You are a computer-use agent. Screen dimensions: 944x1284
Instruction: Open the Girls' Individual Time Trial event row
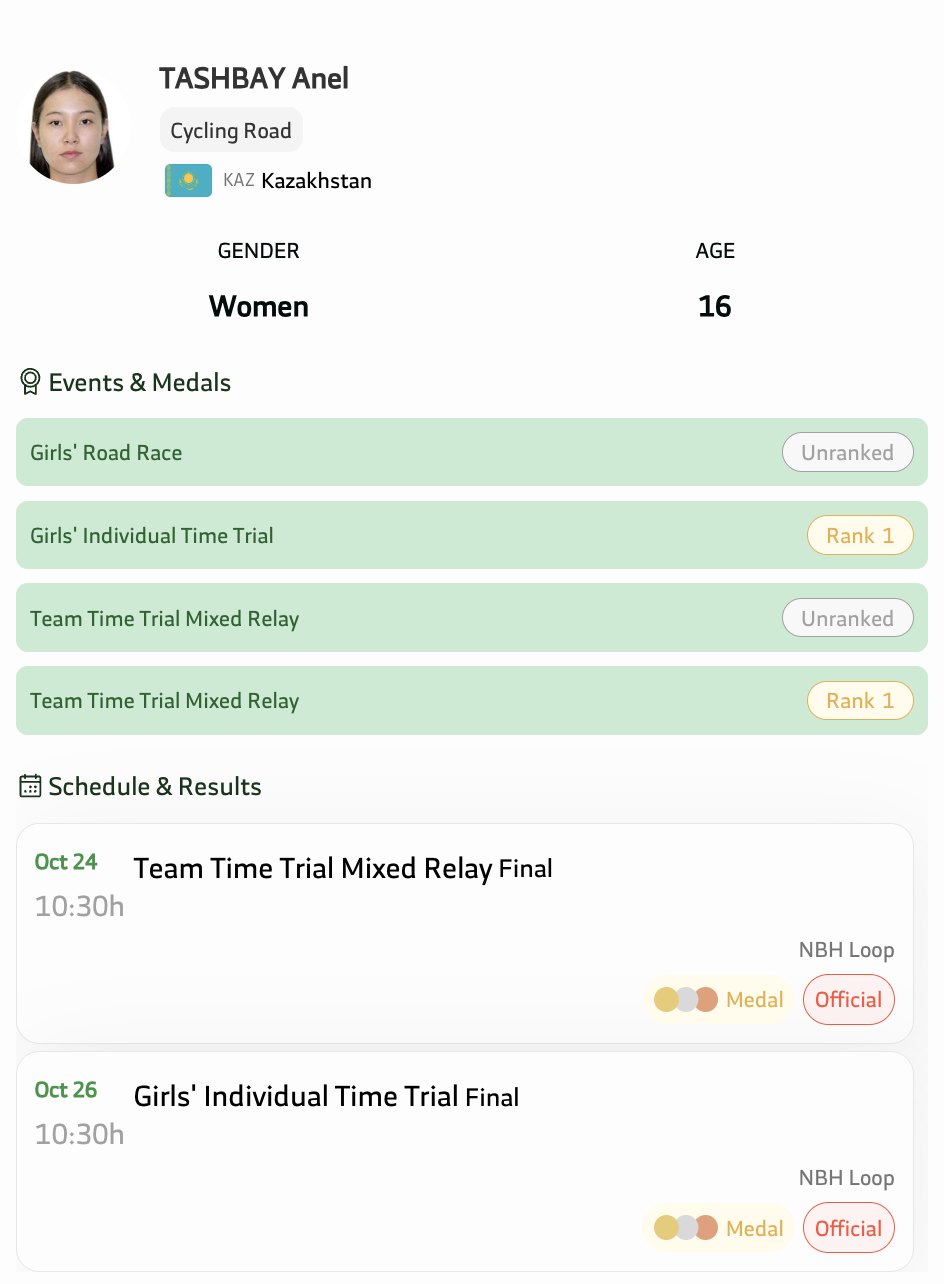(x=400, y=535)
